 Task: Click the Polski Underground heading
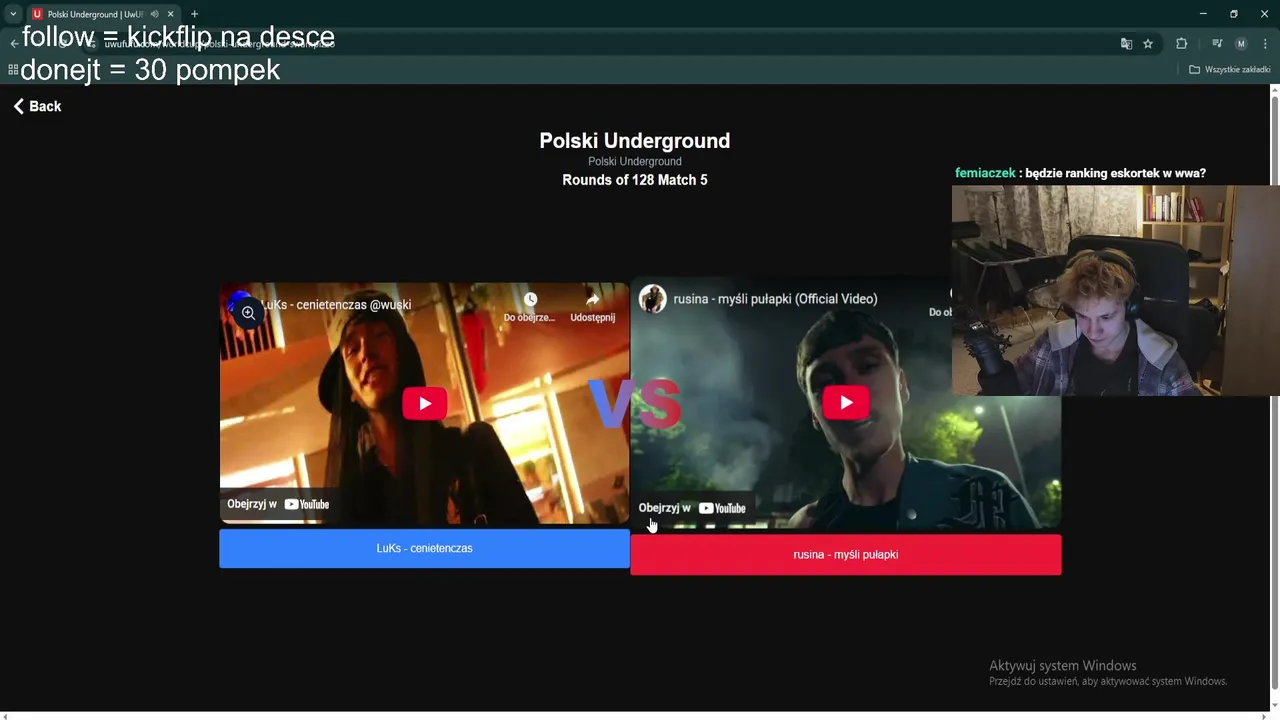(x=634, y=141)
